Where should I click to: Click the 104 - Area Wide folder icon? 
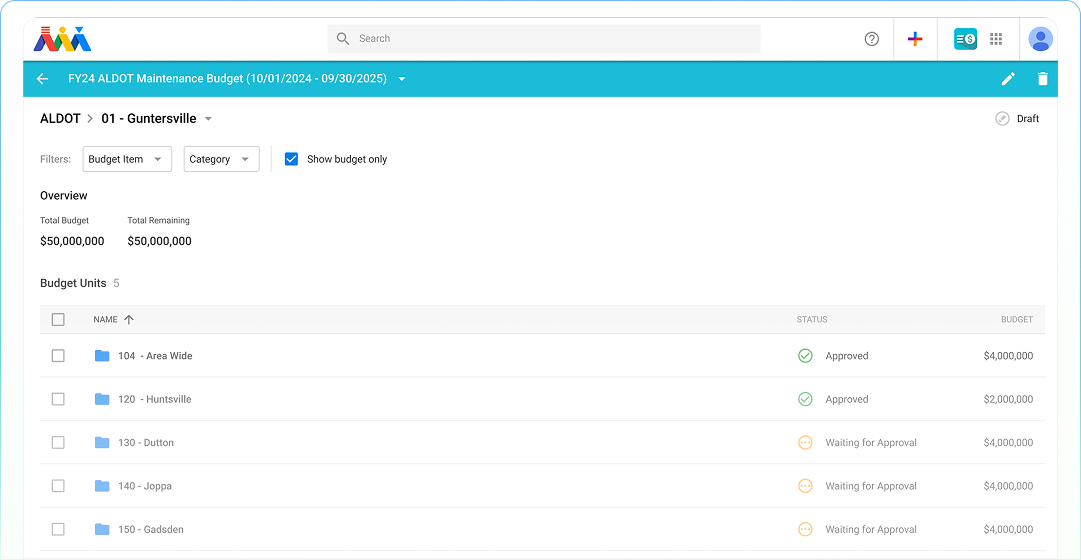point(102,356)
